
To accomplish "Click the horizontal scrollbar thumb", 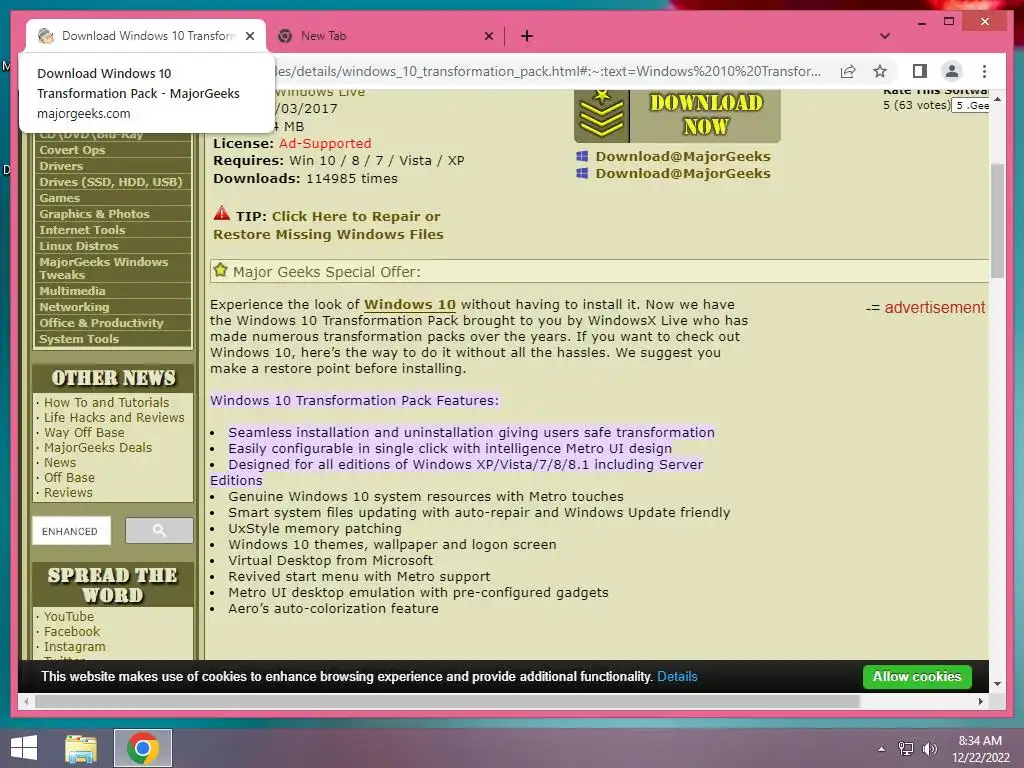I will [447, 701].
